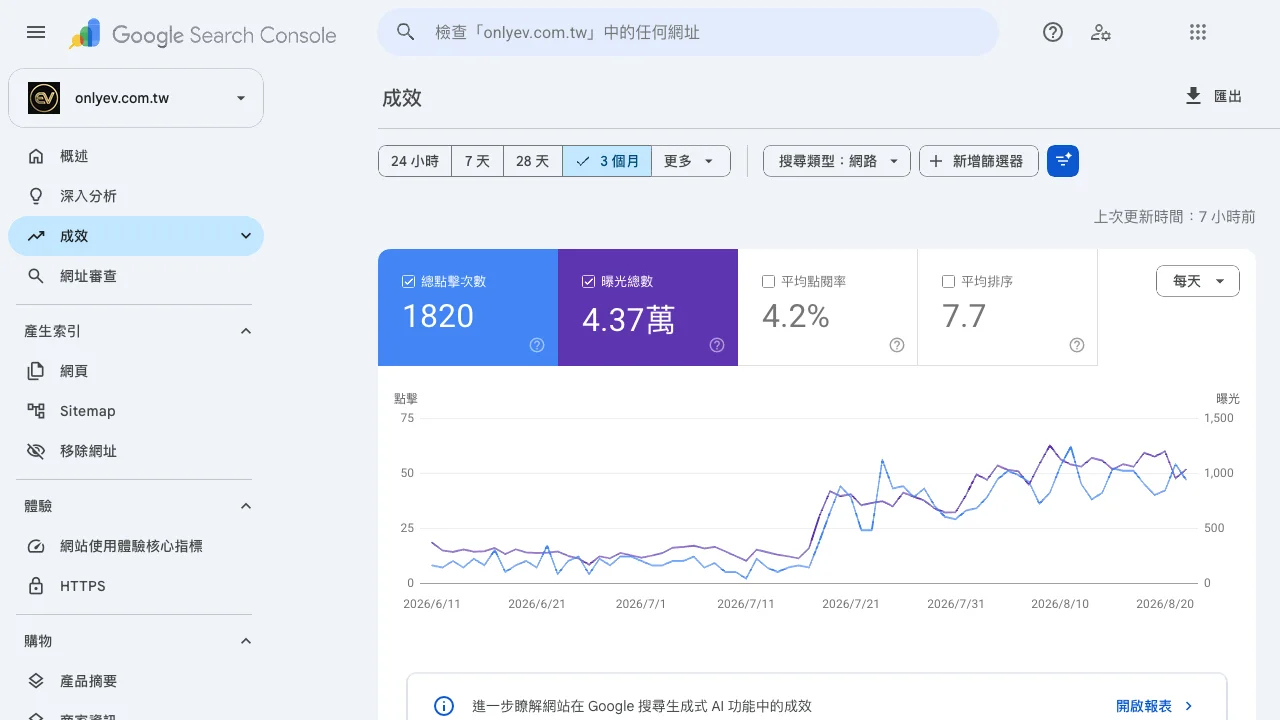Open the help question mark icon
Screen dimensions: 1280x720
(x=1053, y=32)
